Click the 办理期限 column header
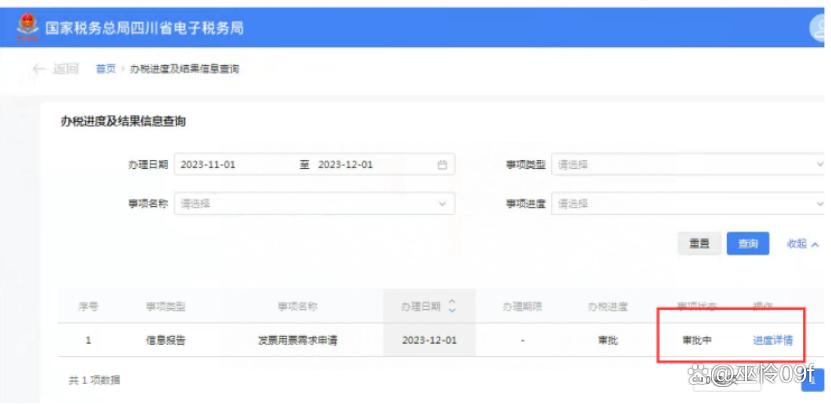Screen dimensions: 831x404 (x=523, y=306)
